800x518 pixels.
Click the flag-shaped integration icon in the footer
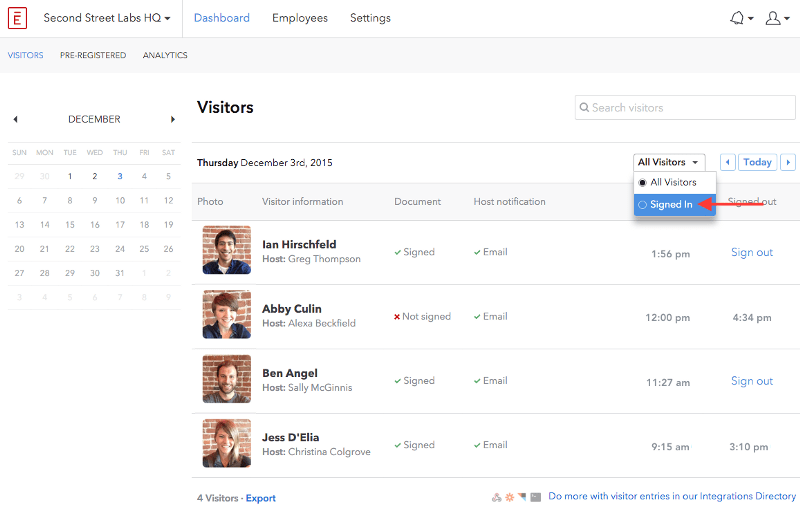522,497
